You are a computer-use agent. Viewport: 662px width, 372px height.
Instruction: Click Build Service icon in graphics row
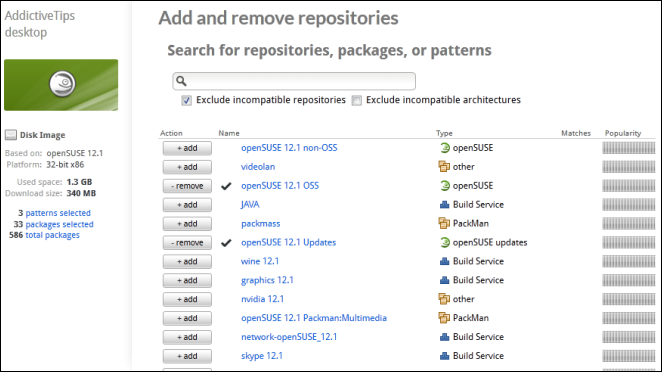coord(444,280)
